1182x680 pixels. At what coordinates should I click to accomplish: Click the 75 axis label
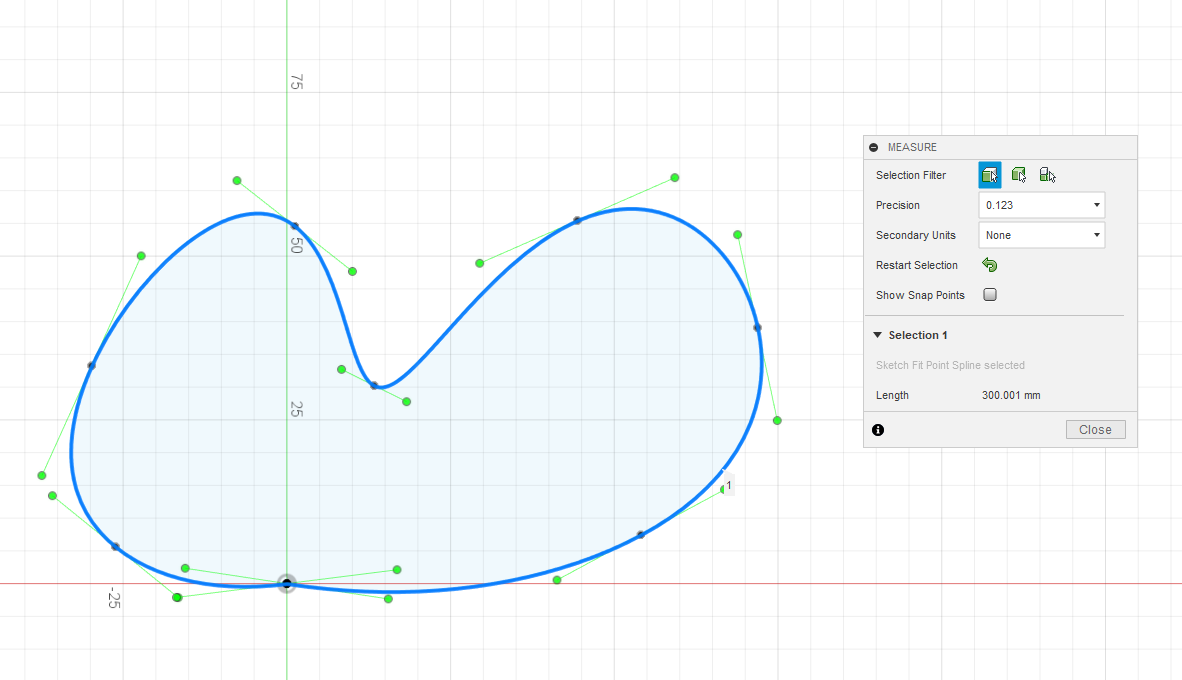[296, 82]
